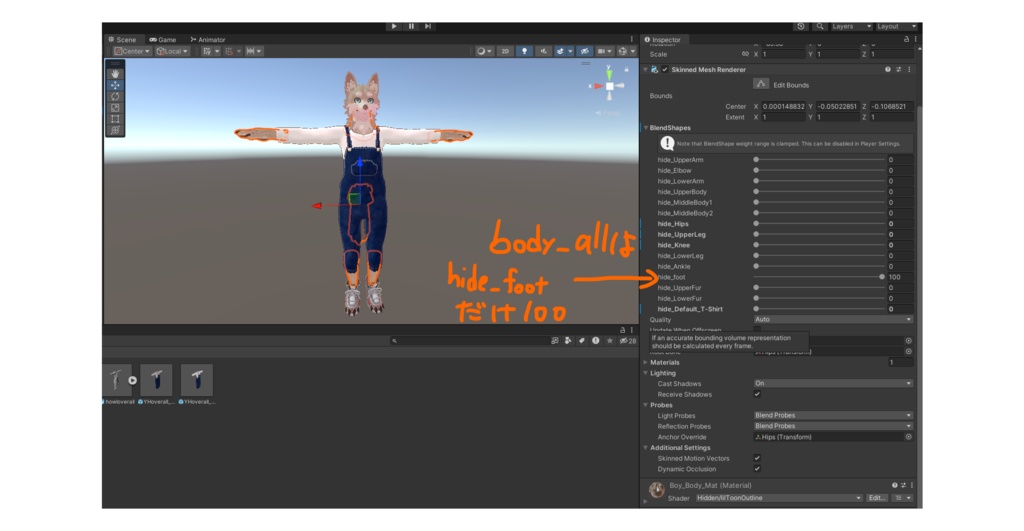The image size is (1024, 531).
Task: Select the Scale tool
Action: (x=116, y=107)
